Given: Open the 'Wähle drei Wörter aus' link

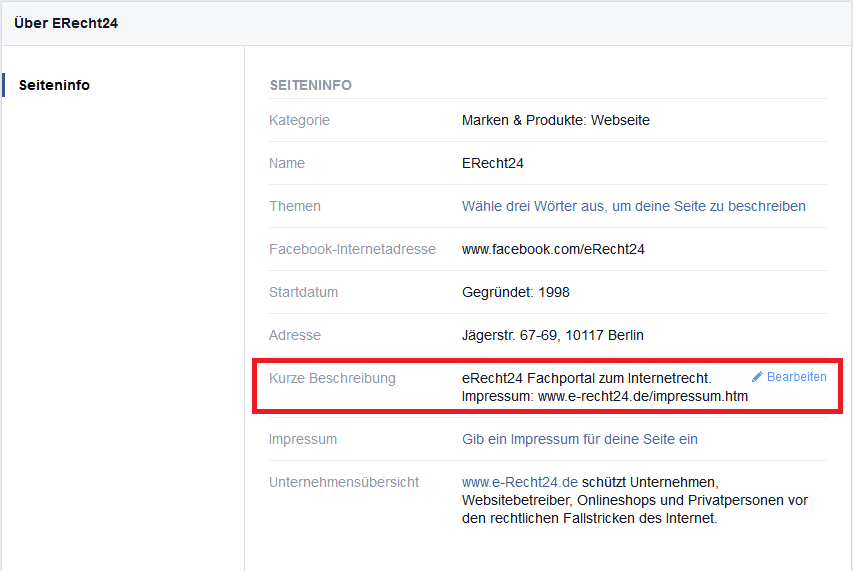Looking at the screenshot, I should pos(633,206).
